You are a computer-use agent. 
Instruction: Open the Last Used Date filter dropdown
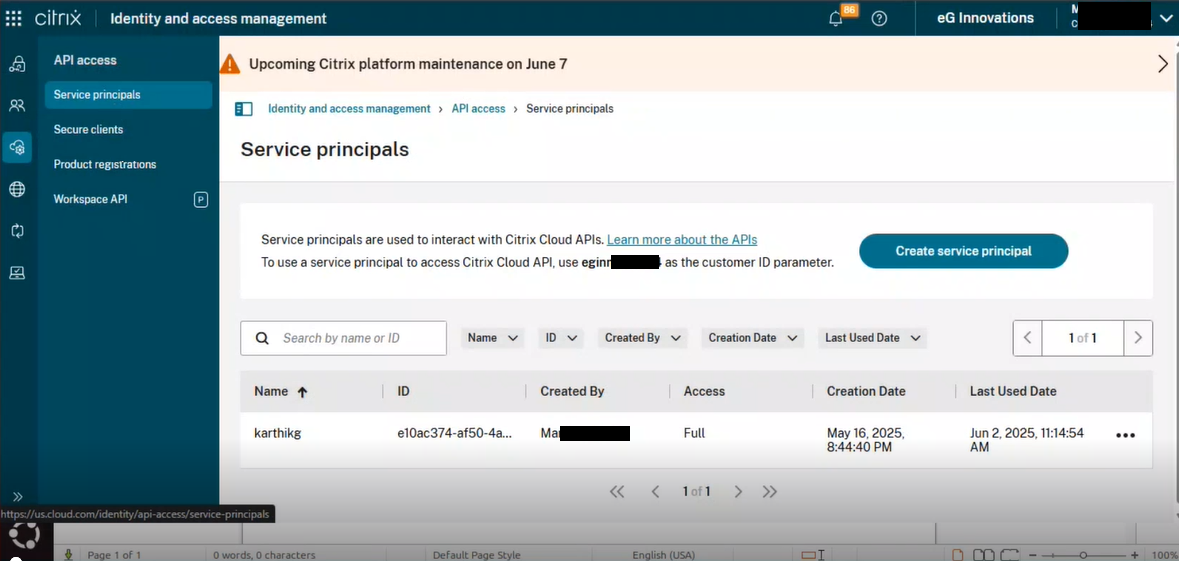point(872,338)
